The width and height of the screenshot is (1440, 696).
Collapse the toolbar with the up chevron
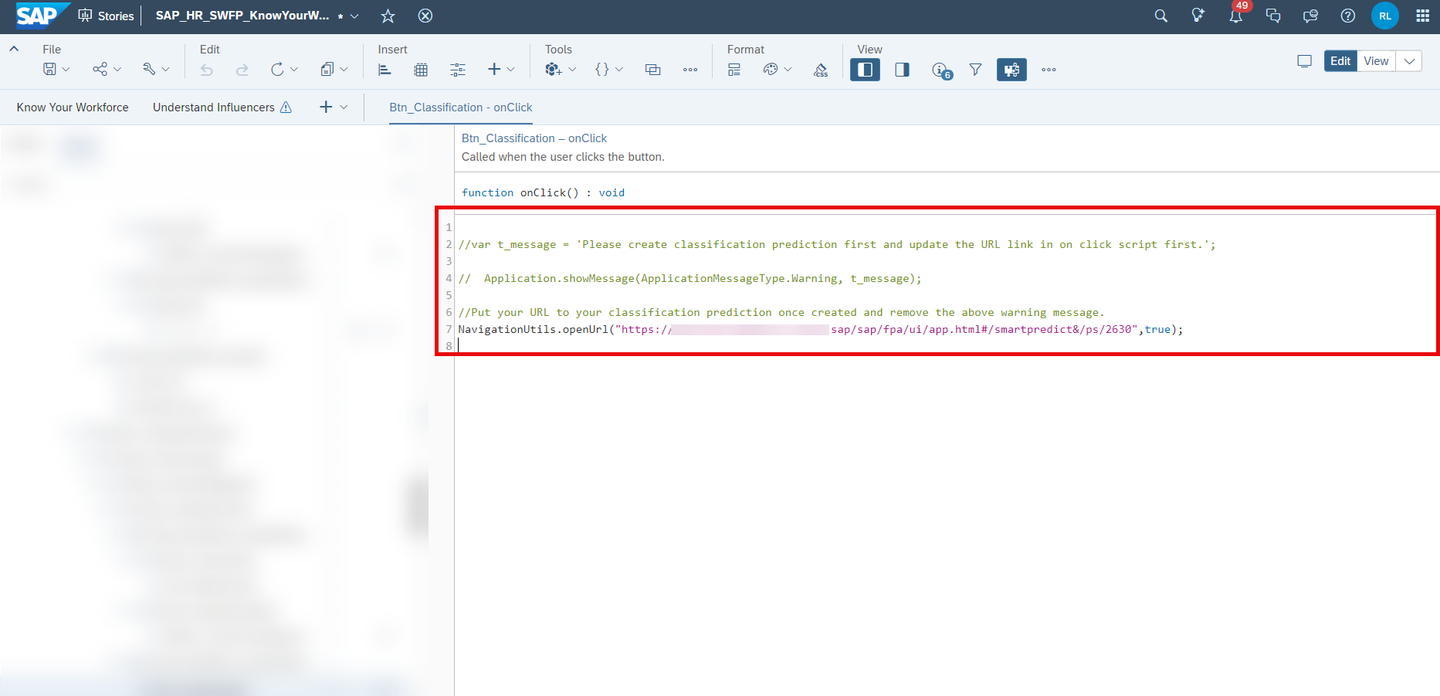click(14, 49)
